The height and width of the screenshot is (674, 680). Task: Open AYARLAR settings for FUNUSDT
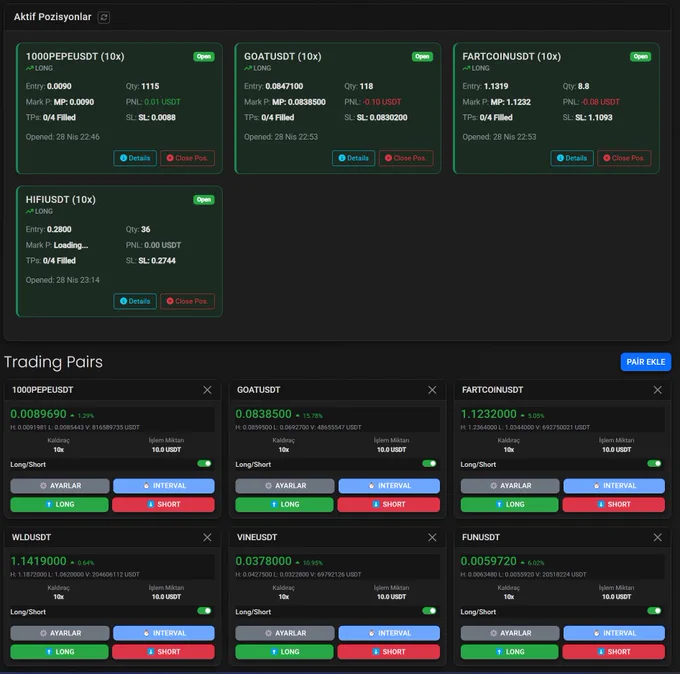click(510, 633)
